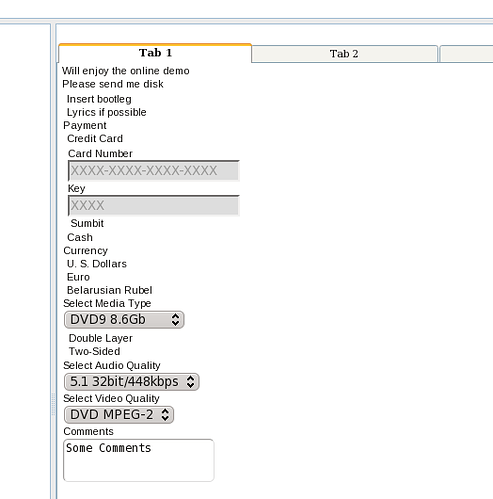
Task: Choose Belarusian Rubel currency
Action: click(x=110, y=290)
